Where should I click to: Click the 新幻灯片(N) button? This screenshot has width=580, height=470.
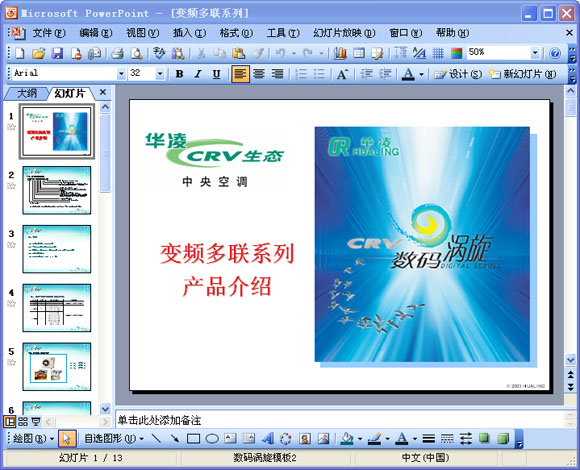(522, 74)
